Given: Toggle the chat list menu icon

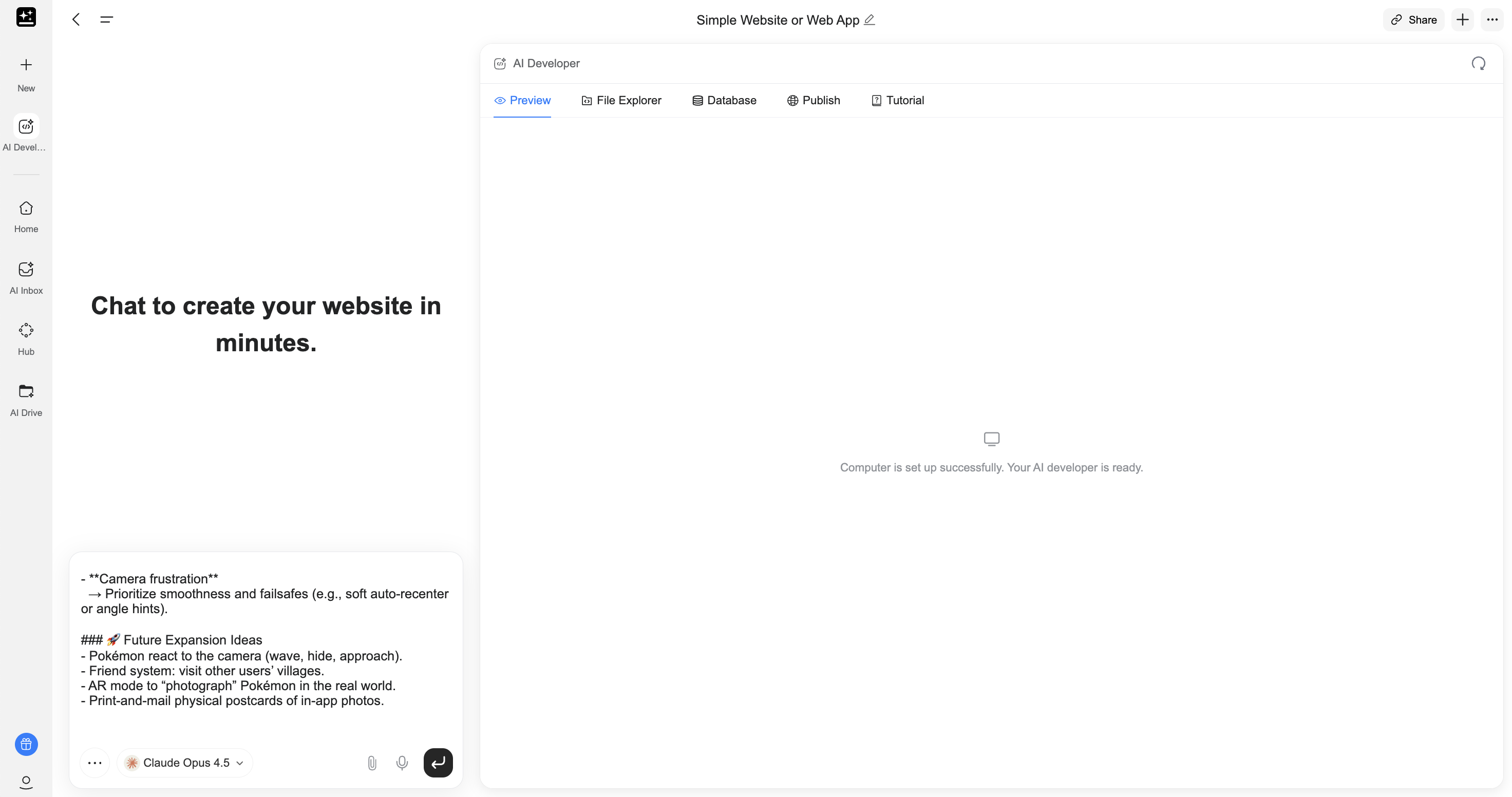Looking at the screenshot, I should click(106, 20).
